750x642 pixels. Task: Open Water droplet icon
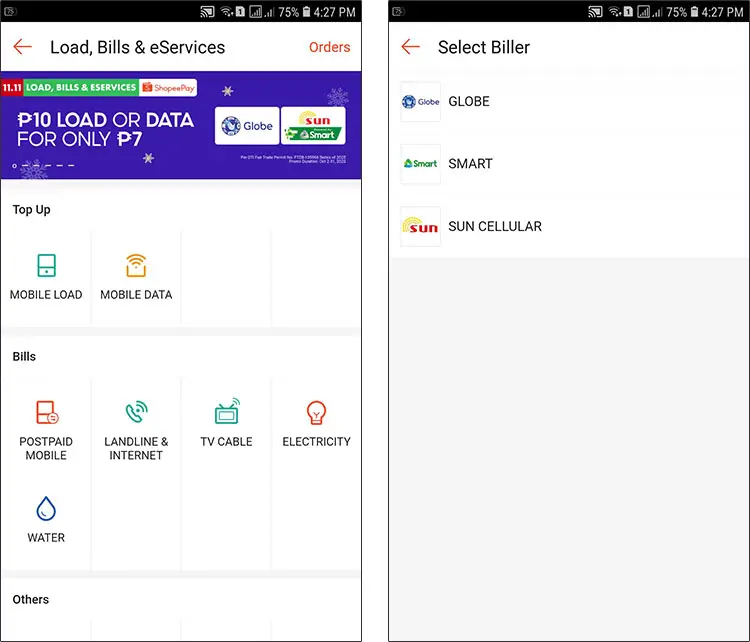point(46,509)
